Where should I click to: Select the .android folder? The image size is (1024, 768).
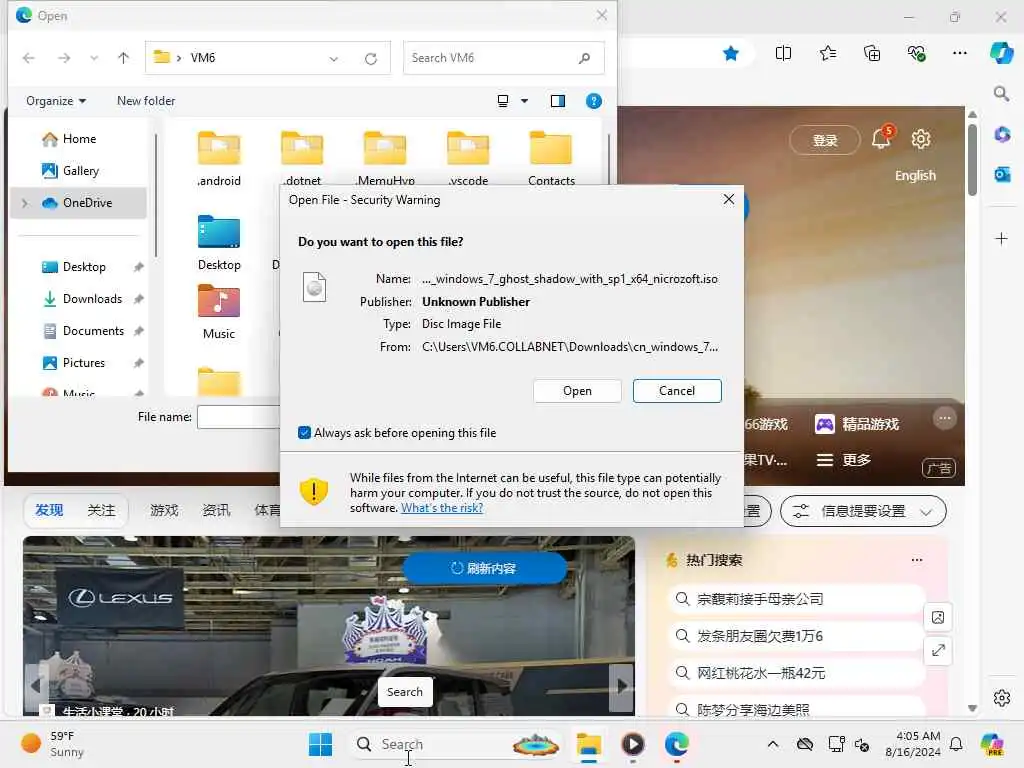click(219, 159)
